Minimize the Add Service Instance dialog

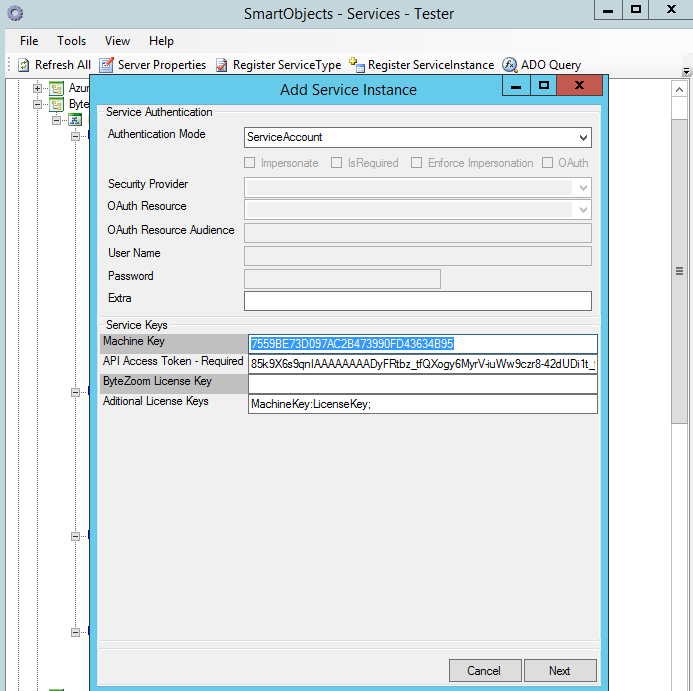pos(516,85)
